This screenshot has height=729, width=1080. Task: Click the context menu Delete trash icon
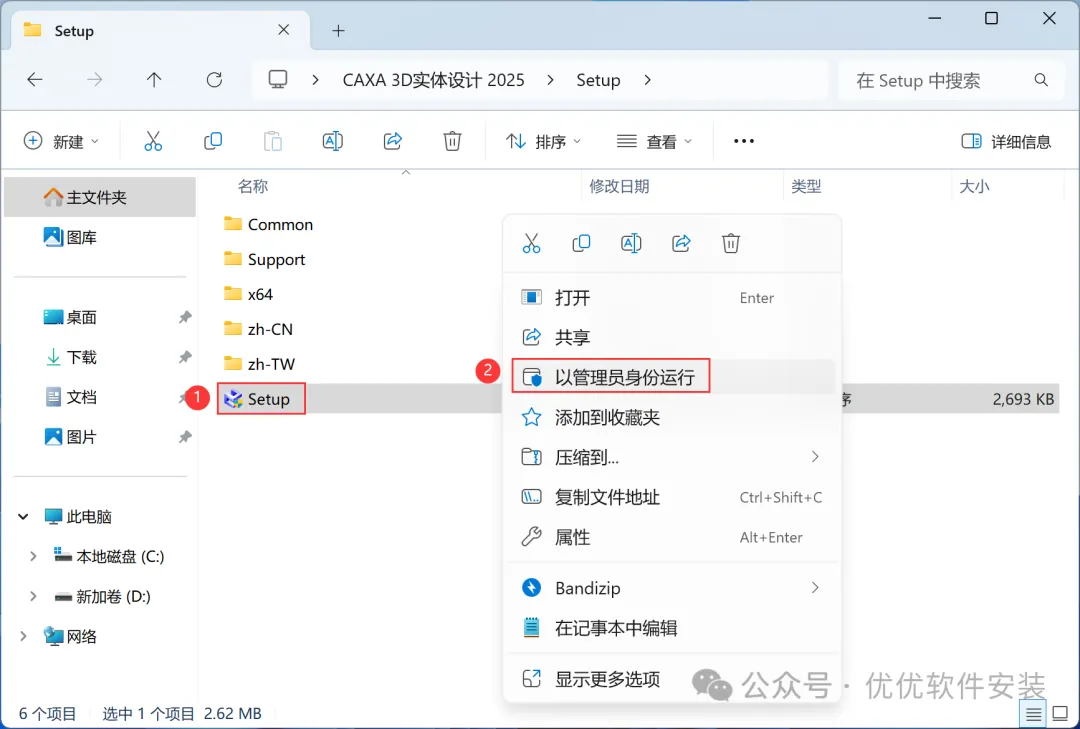[731, 243]
